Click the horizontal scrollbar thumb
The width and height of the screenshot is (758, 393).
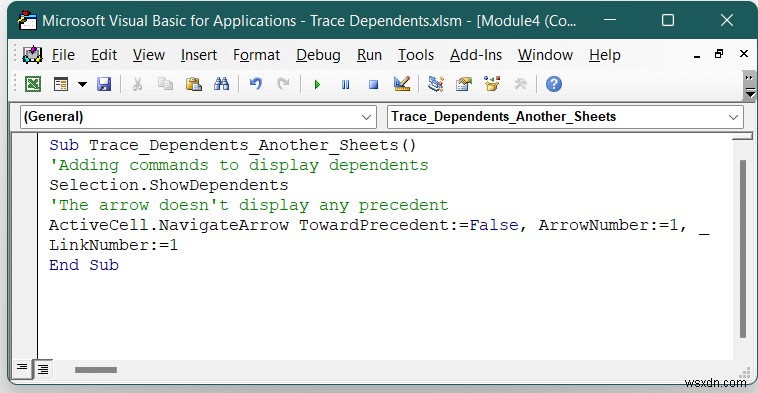[x=96, y=370]
